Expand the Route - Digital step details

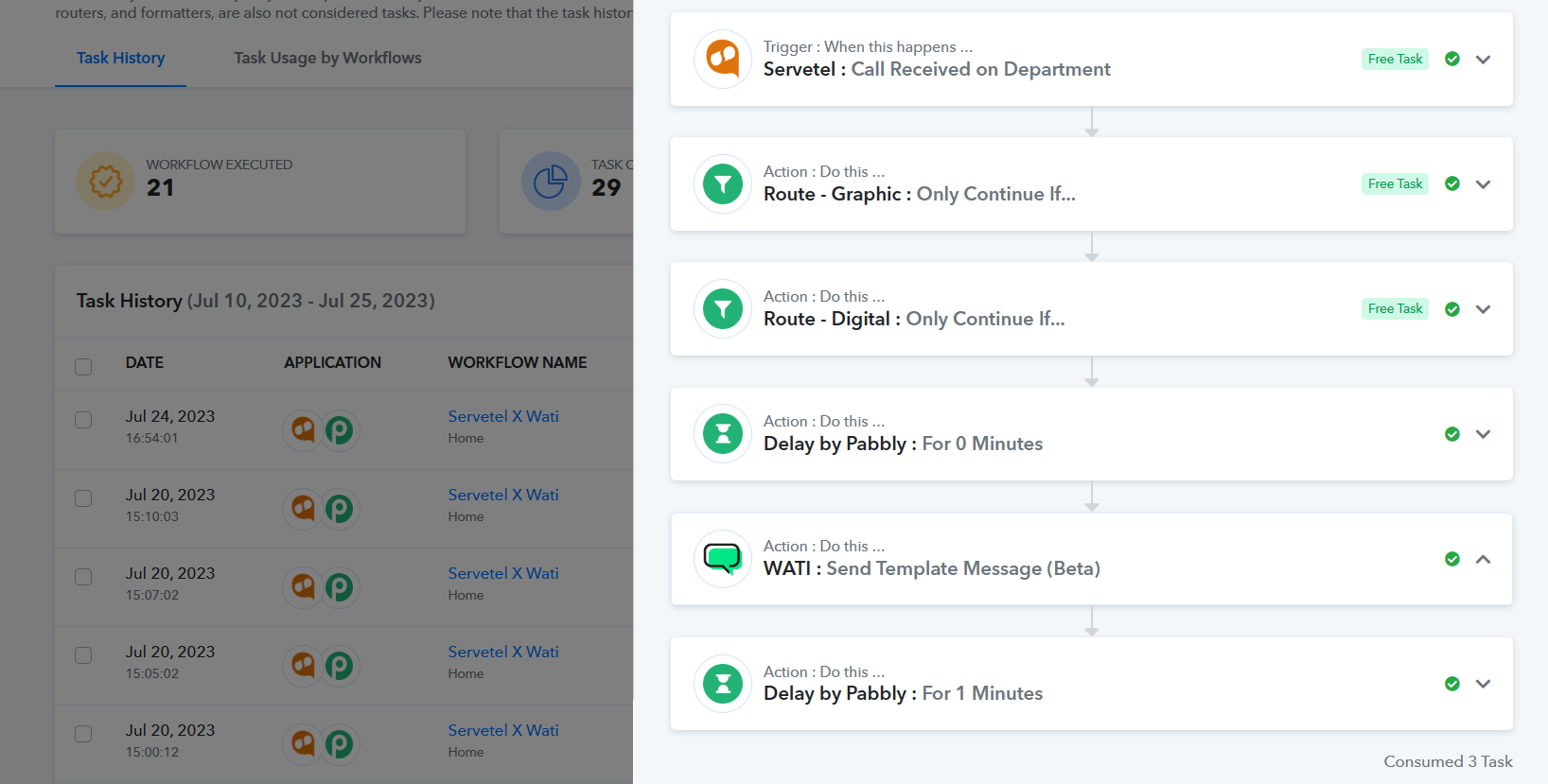tap(1483, 309)
